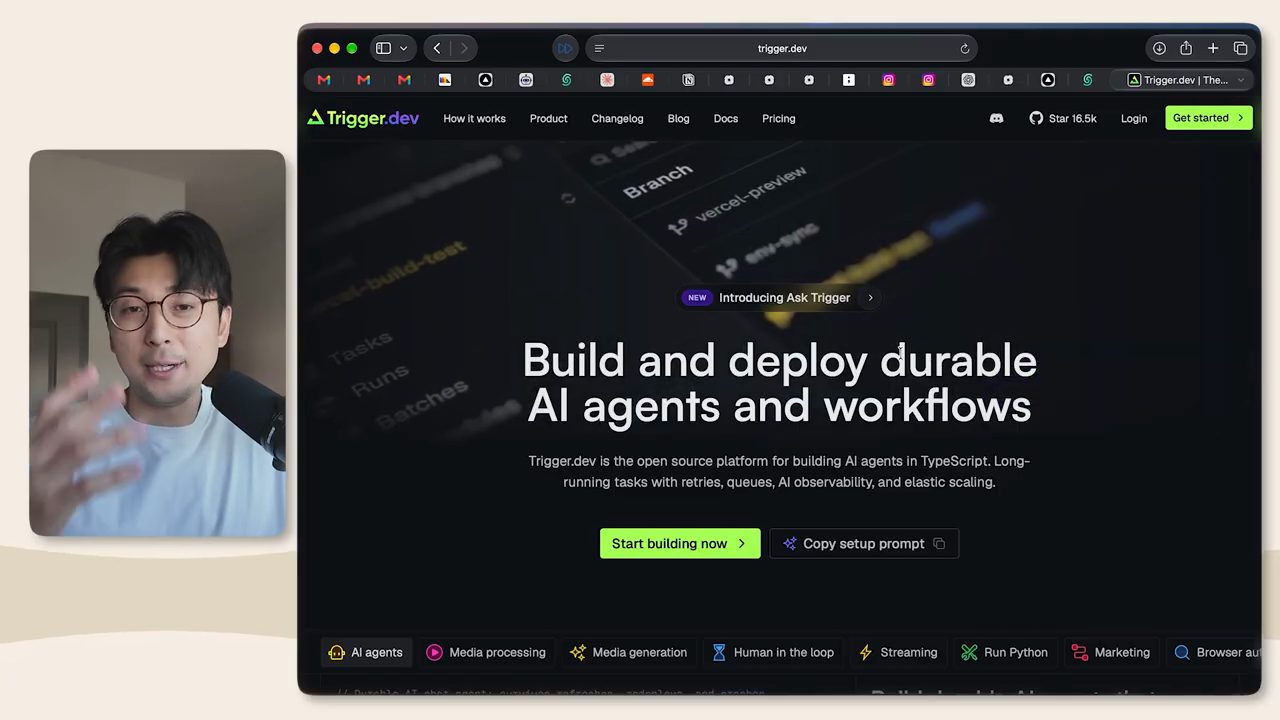Switch to the Trigger.dev browser tab
This screenshot has height=720, width=1280.
tap(1184, 80)
